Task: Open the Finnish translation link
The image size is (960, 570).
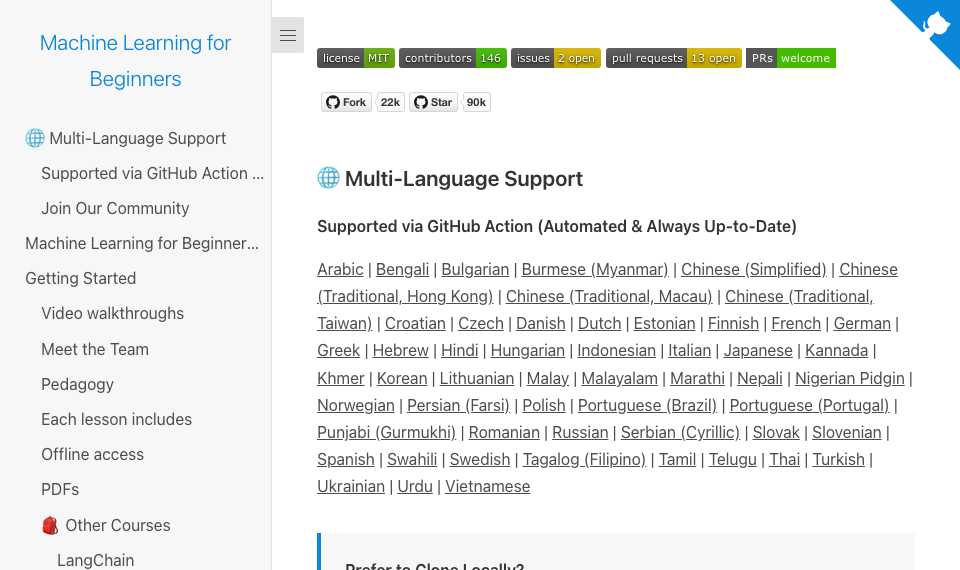Action: 733,323
